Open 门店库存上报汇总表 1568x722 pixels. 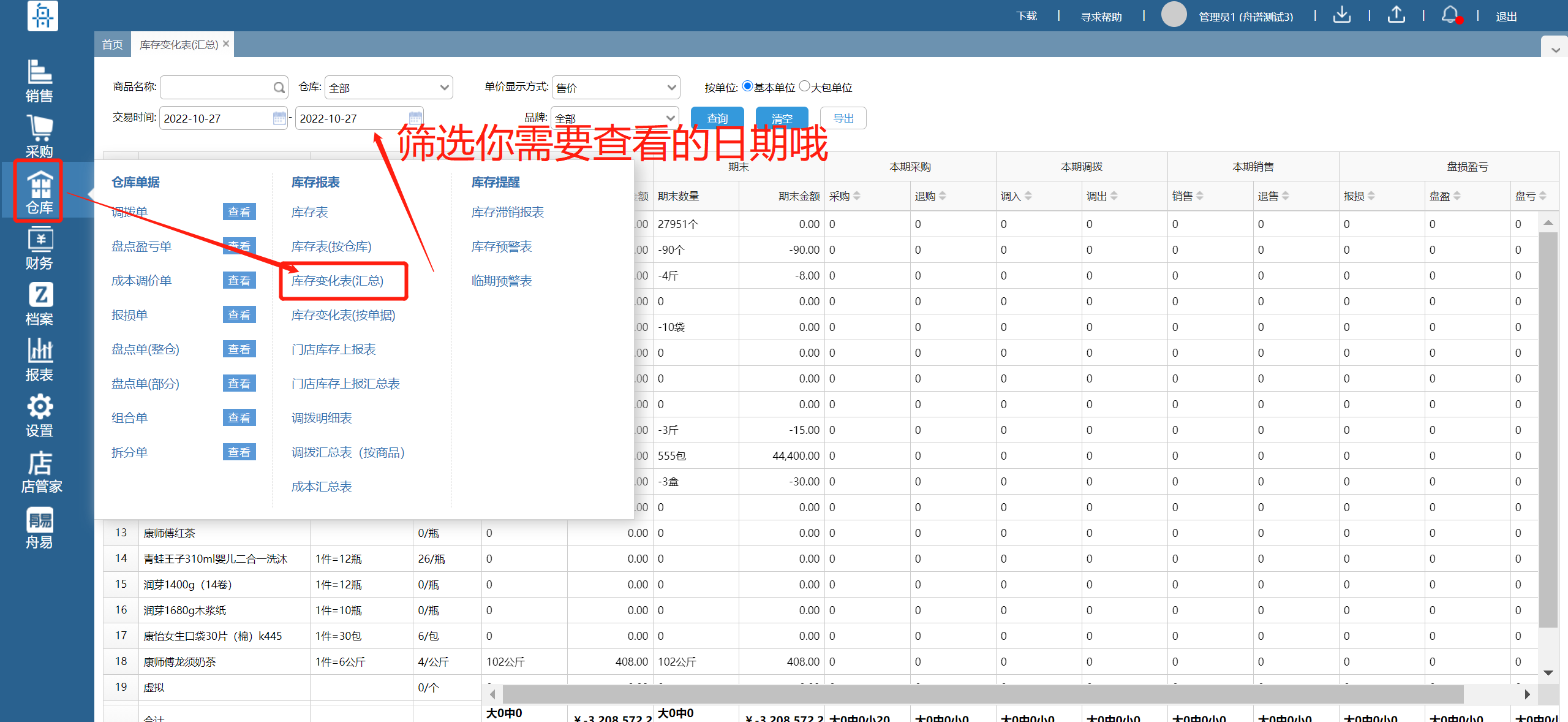346,384
